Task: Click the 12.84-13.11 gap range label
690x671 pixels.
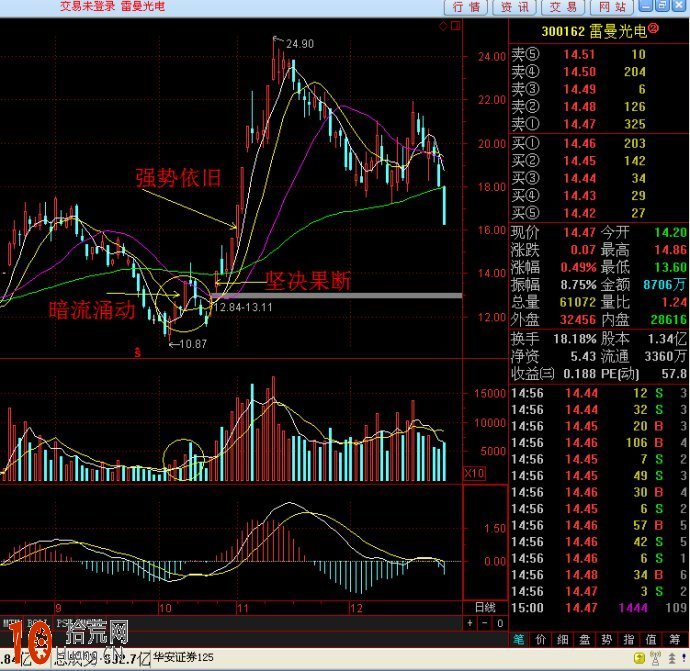Action: click(x=243, y=307)
